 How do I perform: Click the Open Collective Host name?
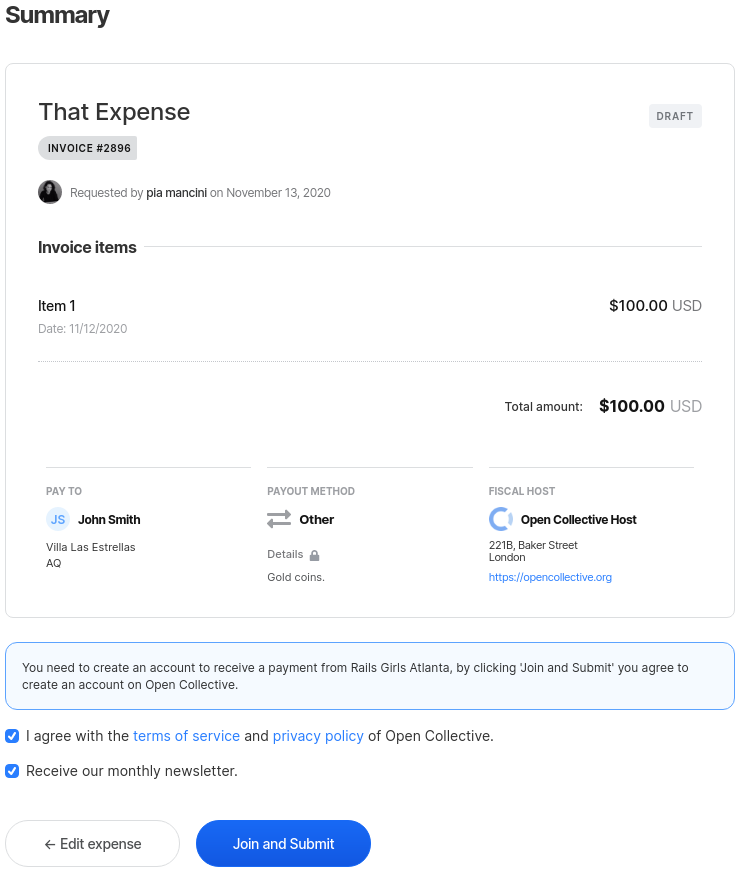coord(578,519)
